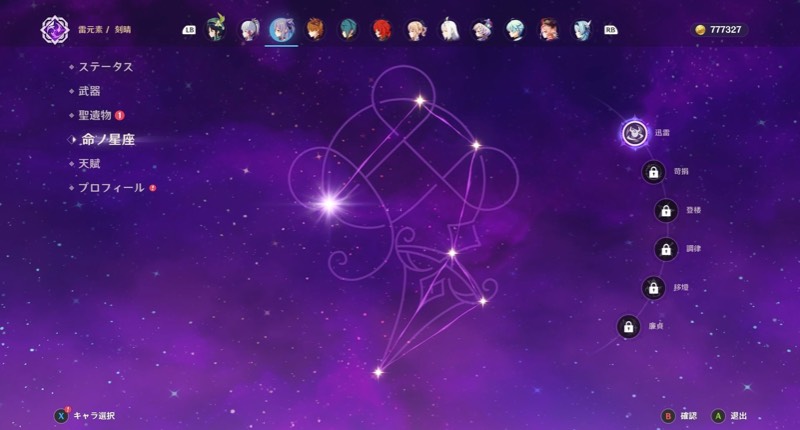Screen dimensions: 800x430
Task: Open the 聖遺物 menu
Action: [x=95, y=115]
